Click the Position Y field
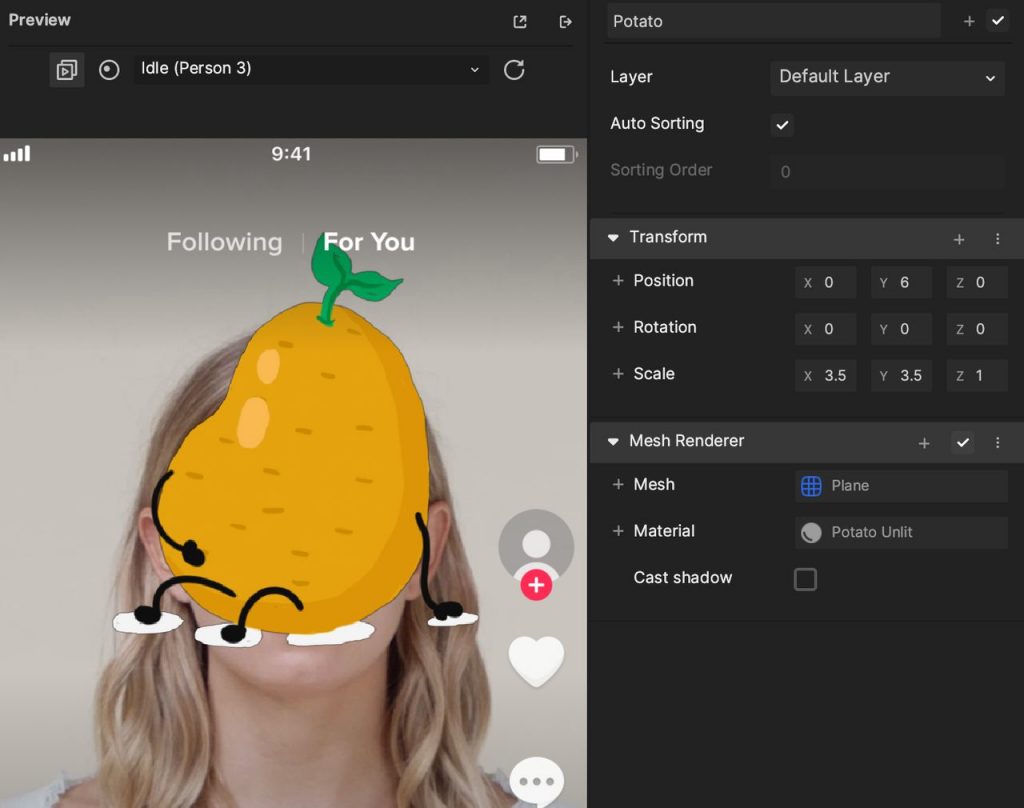The height and width of the screenshot is (808, 1024). point(901,282)
